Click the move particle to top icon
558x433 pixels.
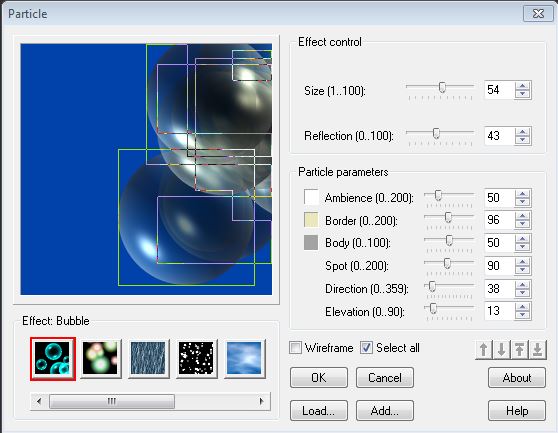[x=520, y=349]
